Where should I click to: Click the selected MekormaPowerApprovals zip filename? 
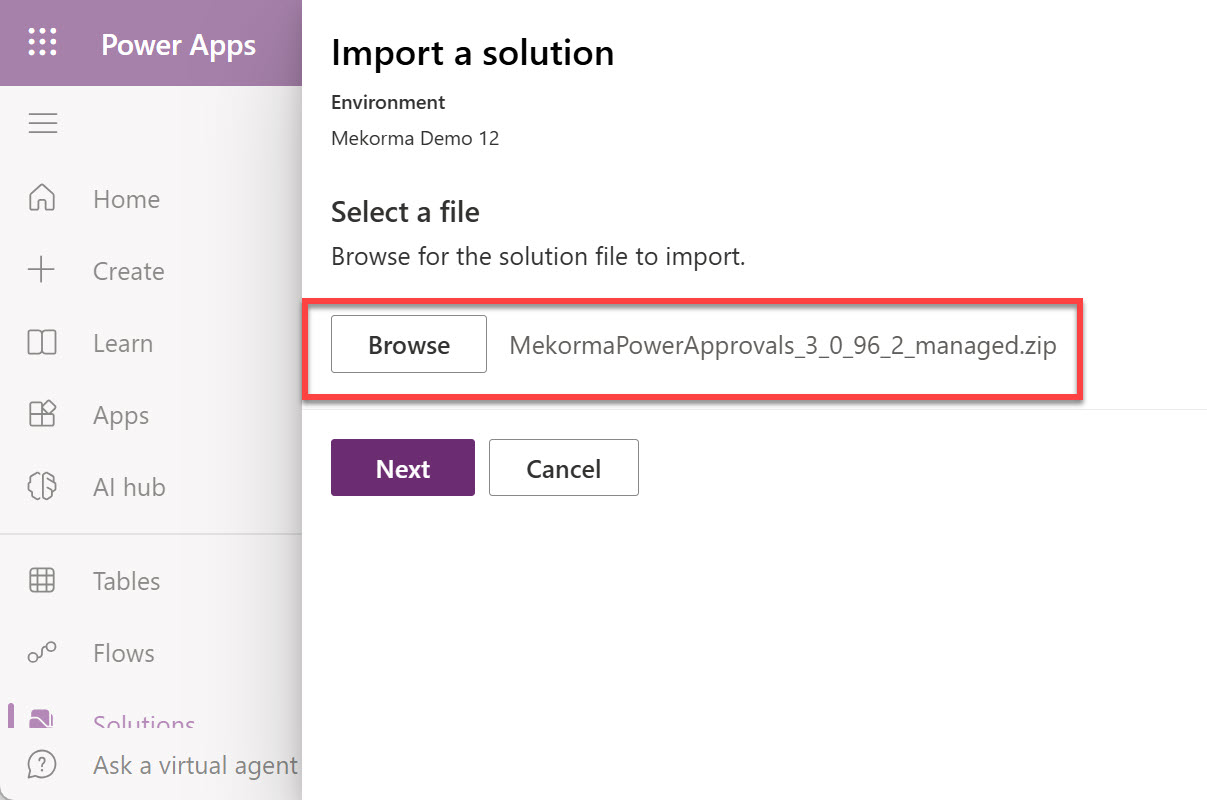(782, 345)
